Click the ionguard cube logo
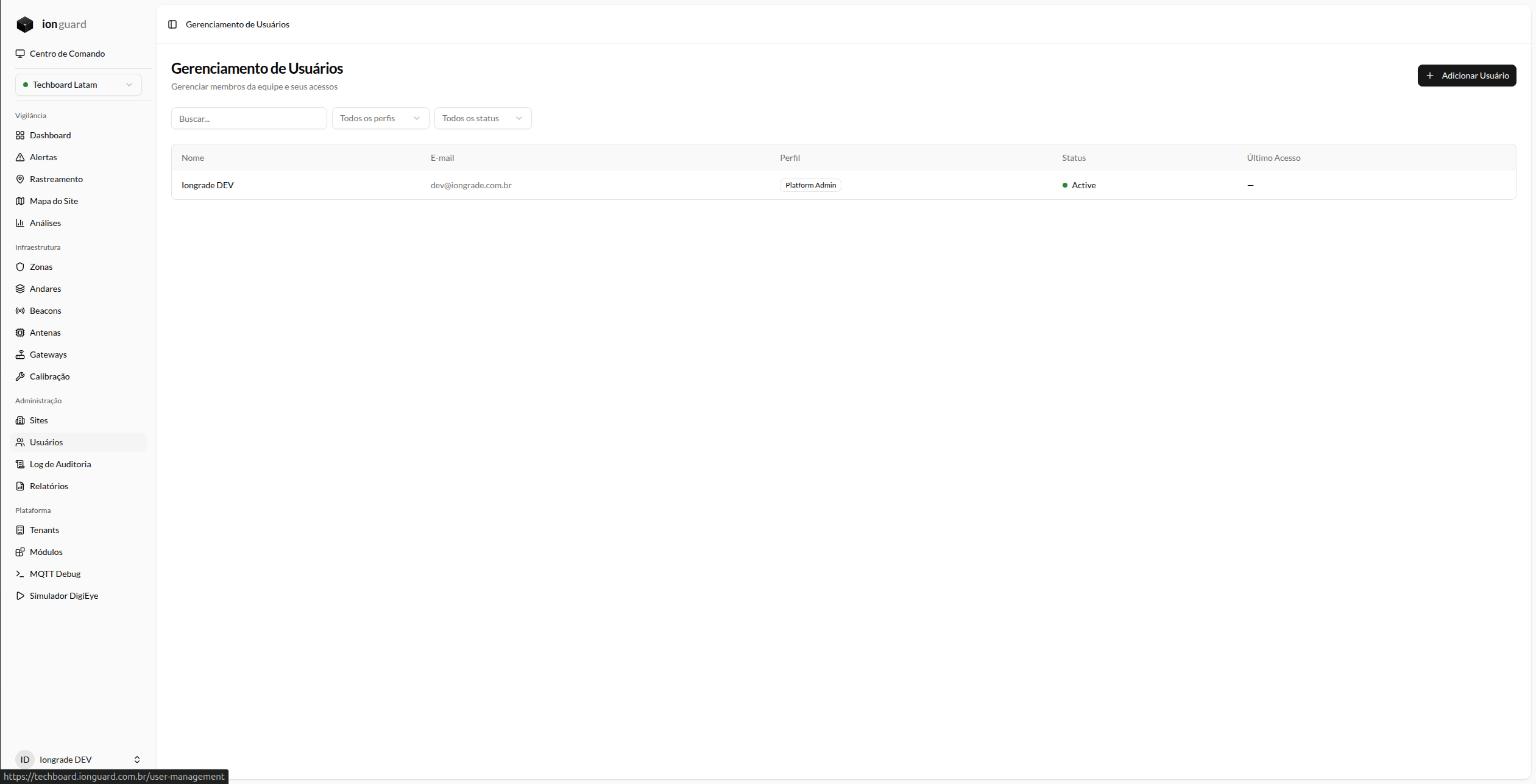The image size is (1536, 784). (25, 24)
